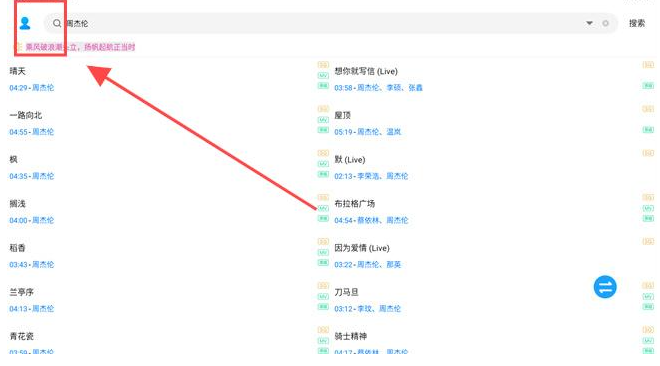Open artist link 张鑫
This screenshot has width=660, height=366.
click(415, 88)
